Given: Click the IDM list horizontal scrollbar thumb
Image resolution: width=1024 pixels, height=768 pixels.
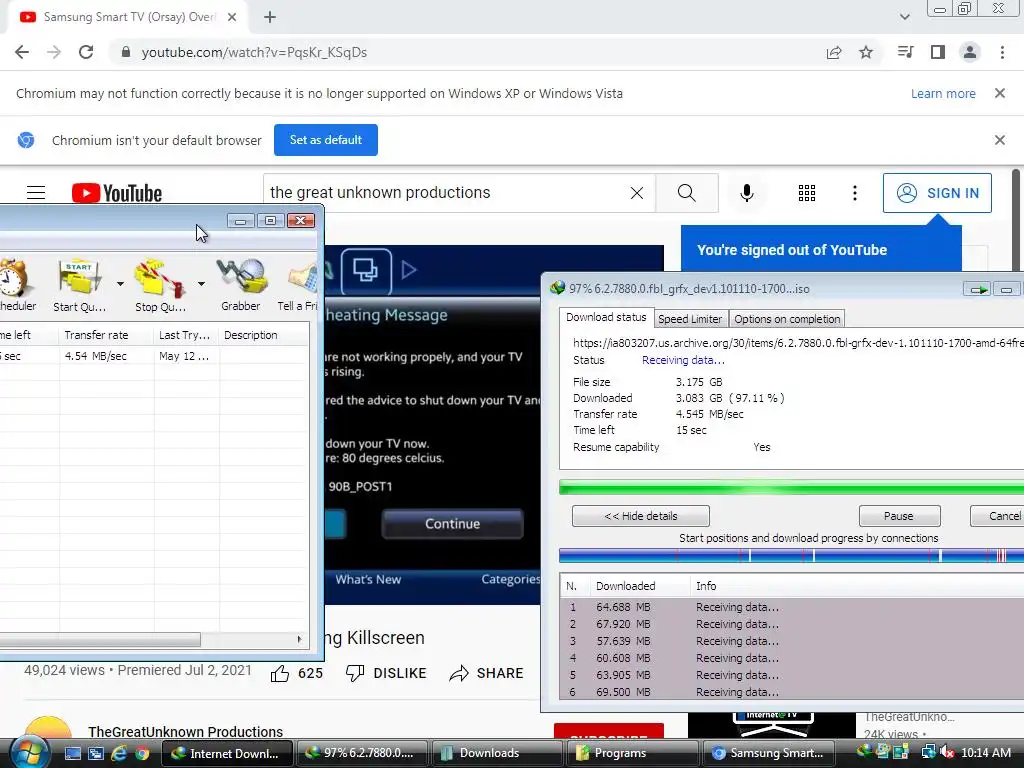Looking at the screenshot, I should click(x=99, y=639).
